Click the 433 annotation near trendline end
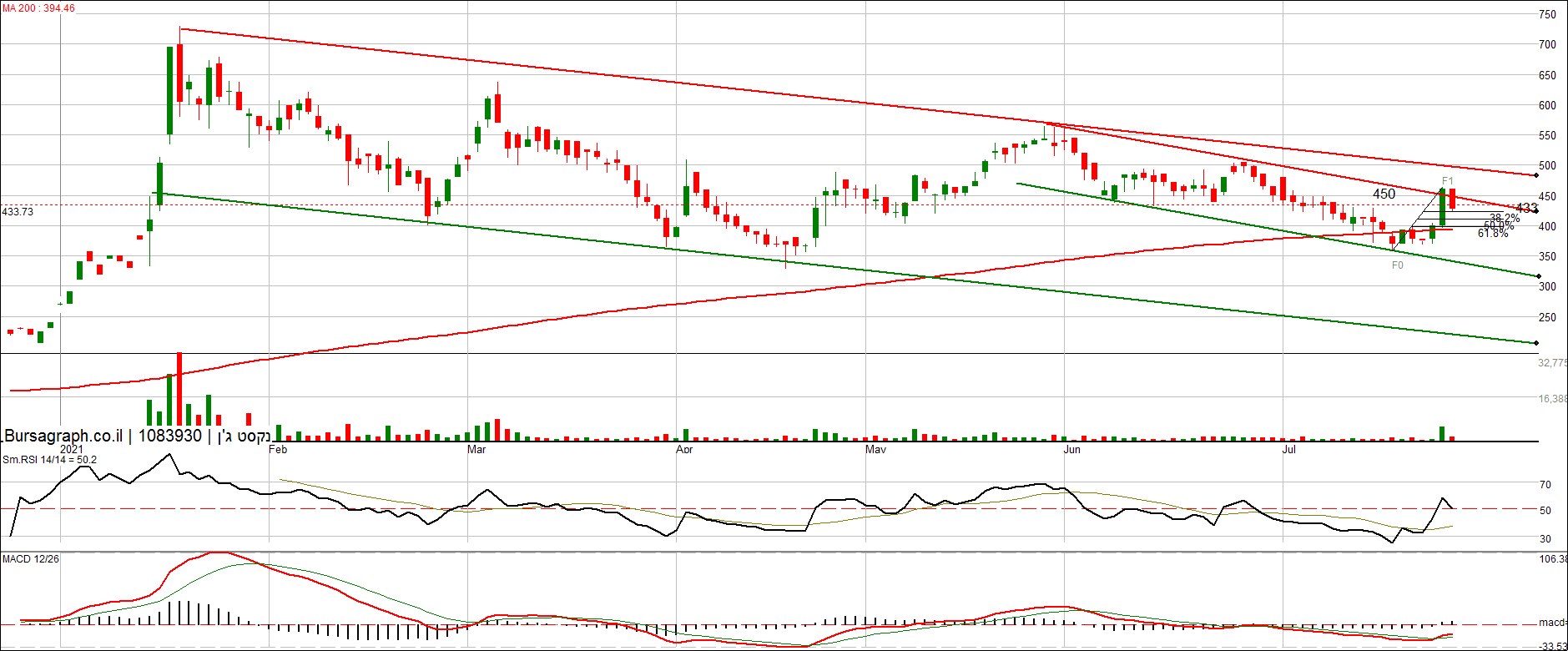The width and height of the screenshot is (1568, 651). [1526, 208]
